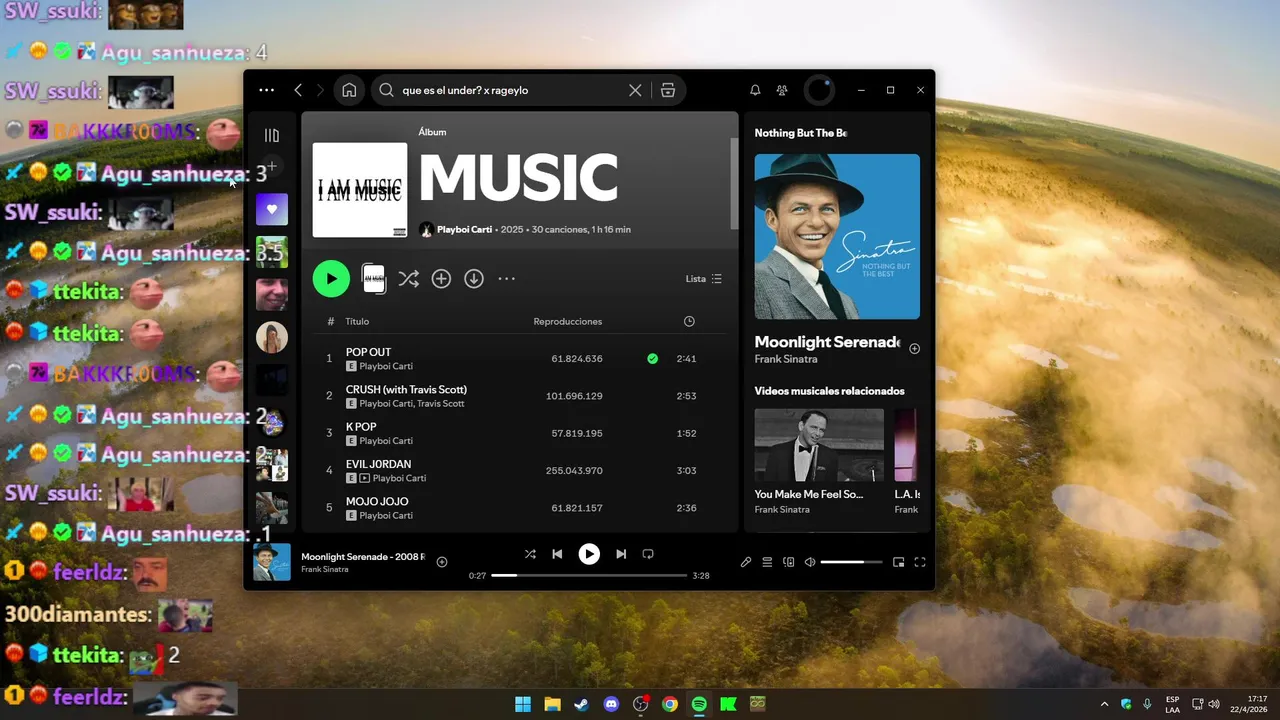This screenshot has width=1280, height=720.
Task: Sort tracks by Reproducciones column
Action: tap(568, 322)
